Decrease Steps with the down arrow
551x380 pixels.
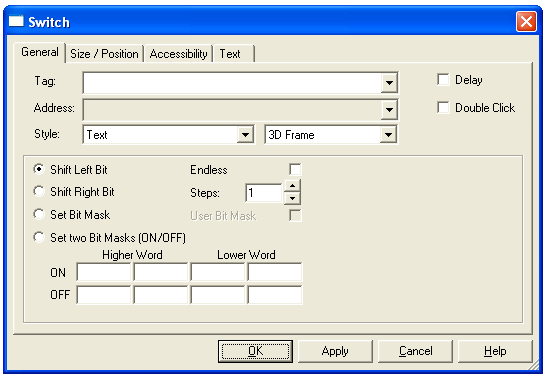point(292,198)
